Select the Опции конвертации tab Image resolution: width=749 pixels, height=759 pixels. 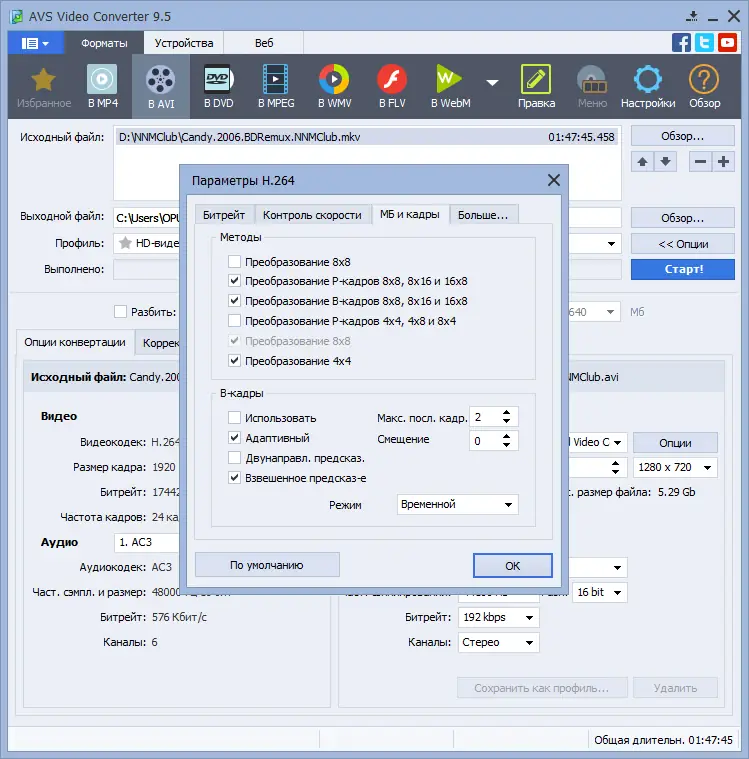coord(75,343)
